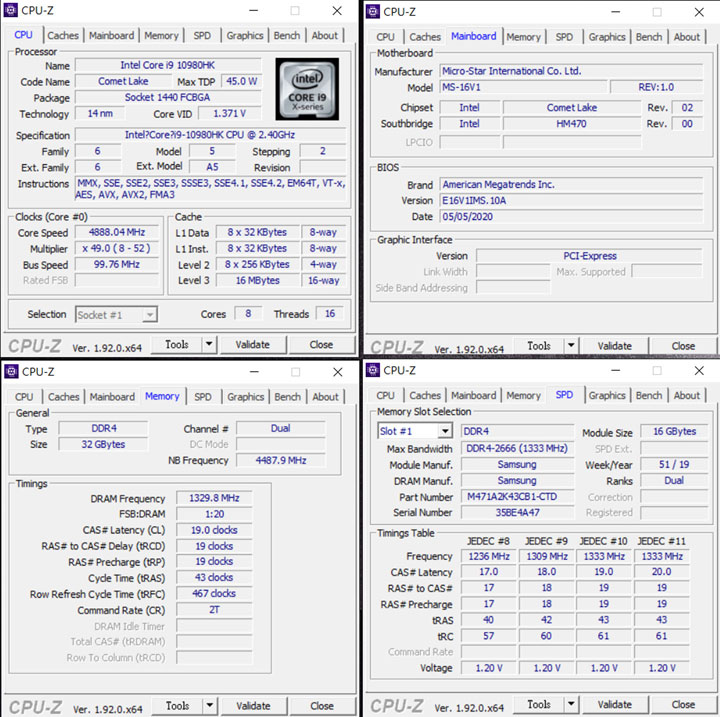The height and width of the screenshot is (717, 720).
Task: Click the Row Refresh Cycle Time 467 clocks
Action: click(x=214, y=593)
